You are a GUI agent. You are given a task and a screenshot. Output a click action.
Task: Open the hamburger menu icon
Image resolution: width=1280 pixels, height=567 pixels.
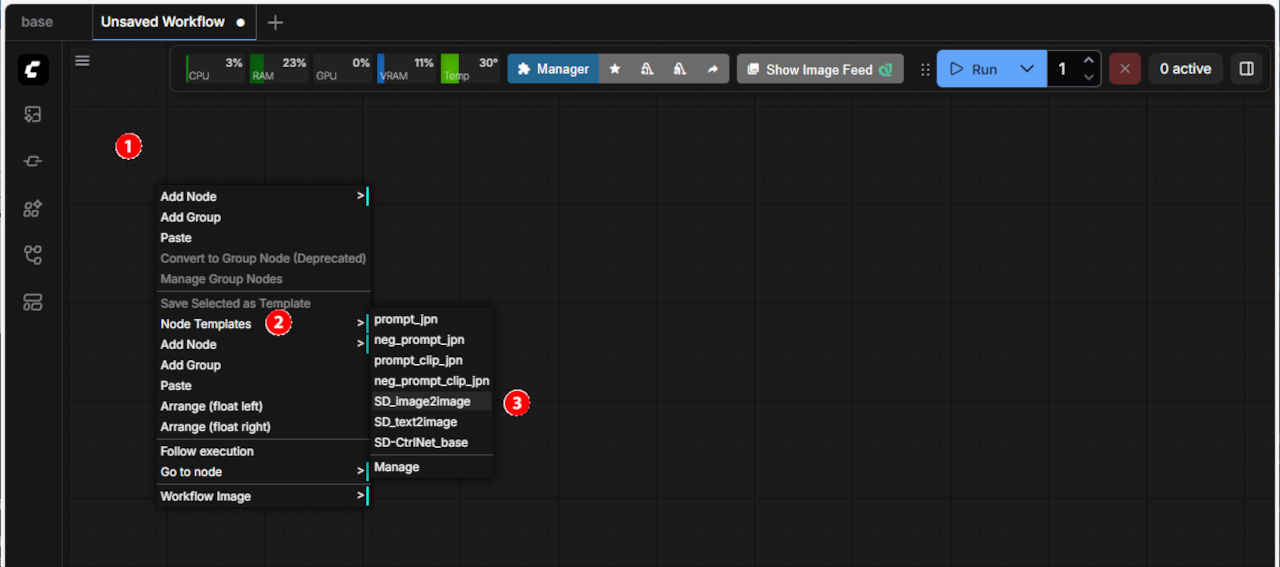point(83,61)
